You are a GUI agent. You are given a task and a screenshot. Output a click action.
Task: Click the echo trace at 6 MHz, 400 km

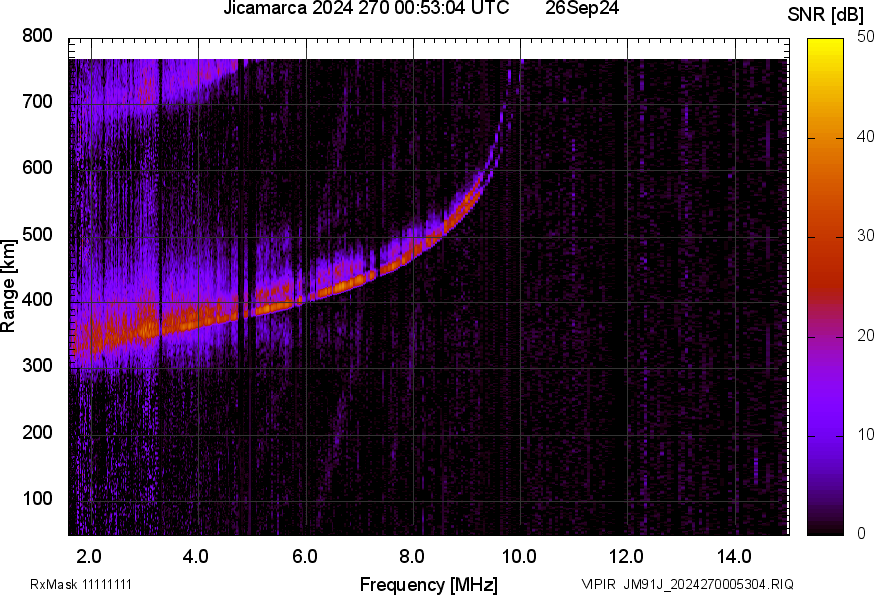pyautogui.click(x=306, y=298)
